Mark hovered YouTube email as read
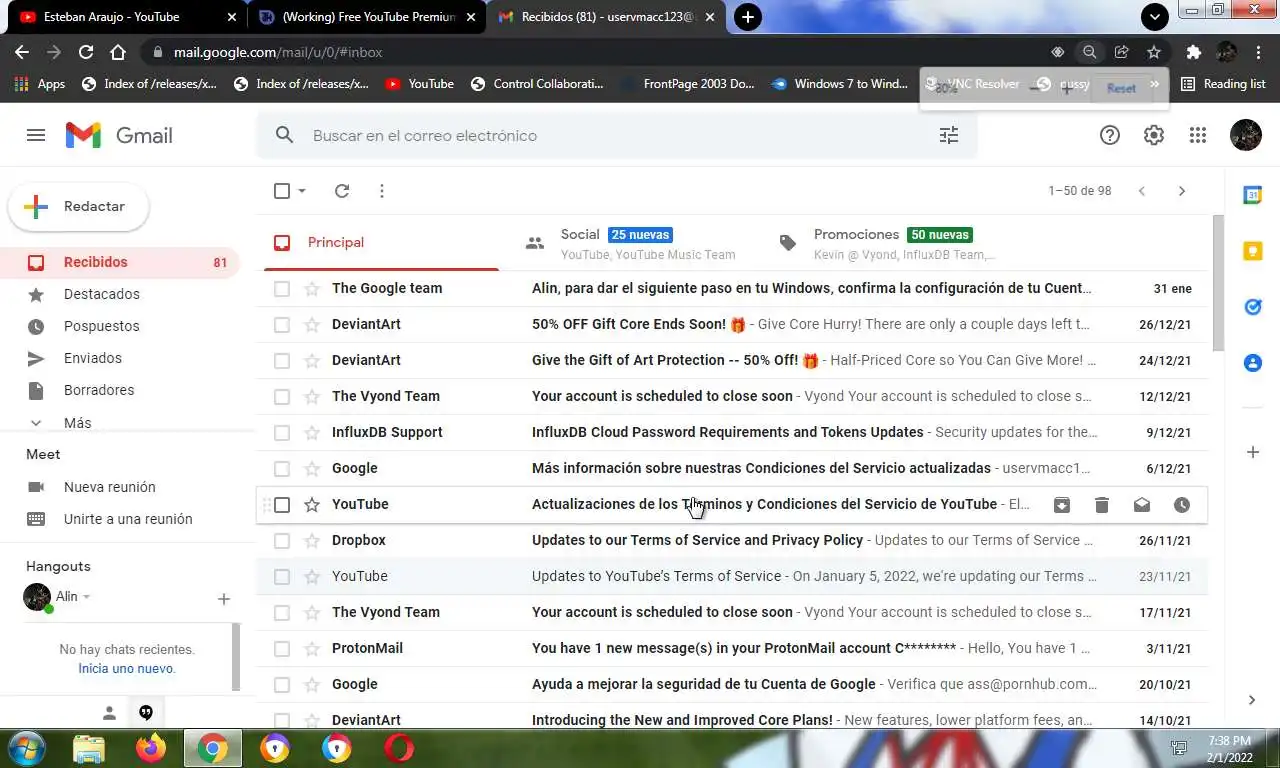 [1142, 505]
